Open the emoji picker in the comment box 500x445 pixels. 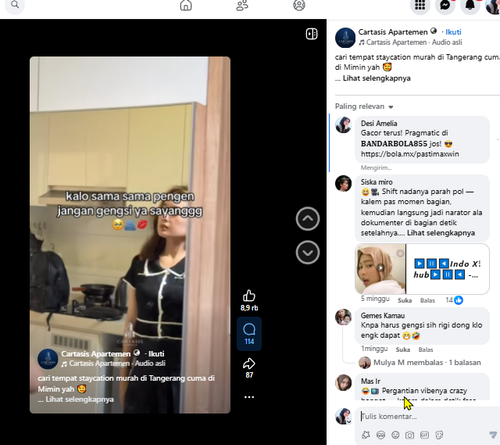(395, 435)
